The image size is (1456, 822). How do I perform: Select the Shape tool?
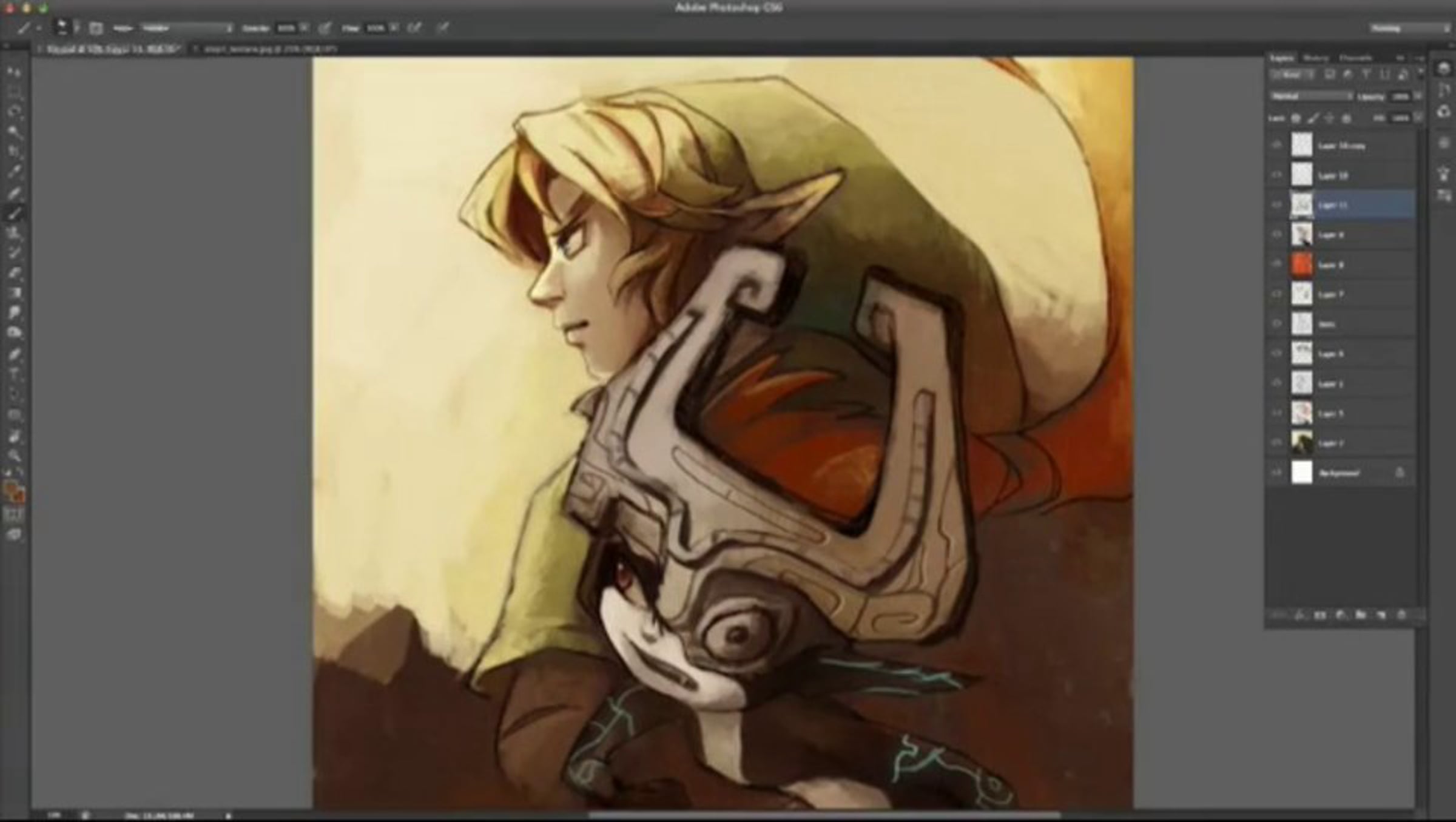[x=15, y=415]
